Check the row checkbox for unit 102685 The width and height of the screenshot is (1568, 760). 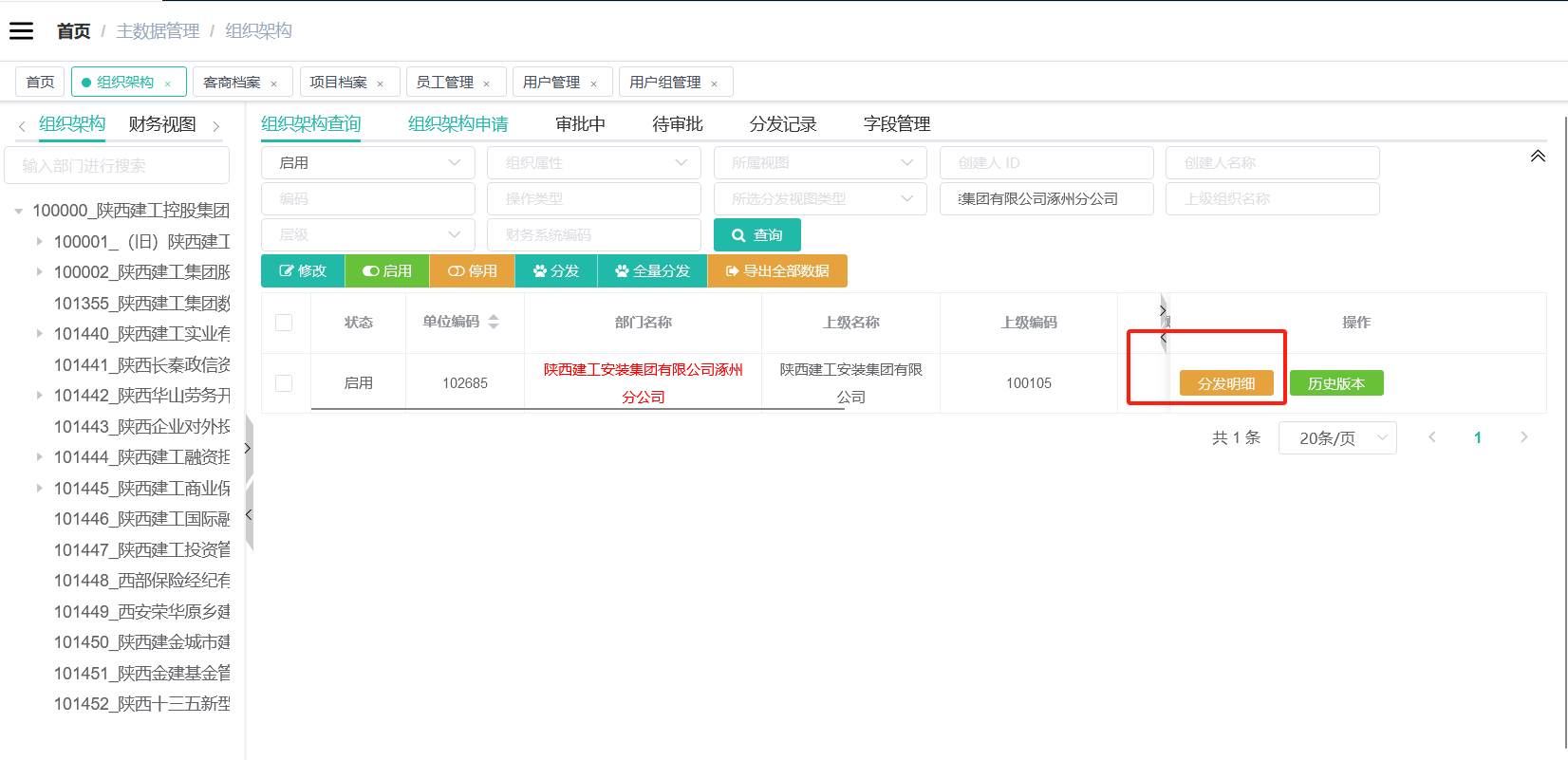pyautogui.click(x=284, y=383)
